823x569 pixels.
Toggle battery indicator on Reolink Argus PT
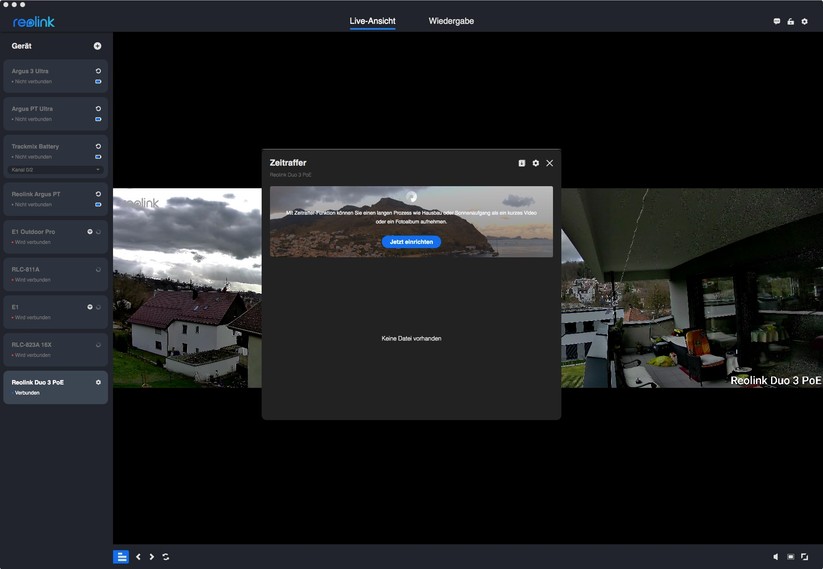[x=98, y=204]
